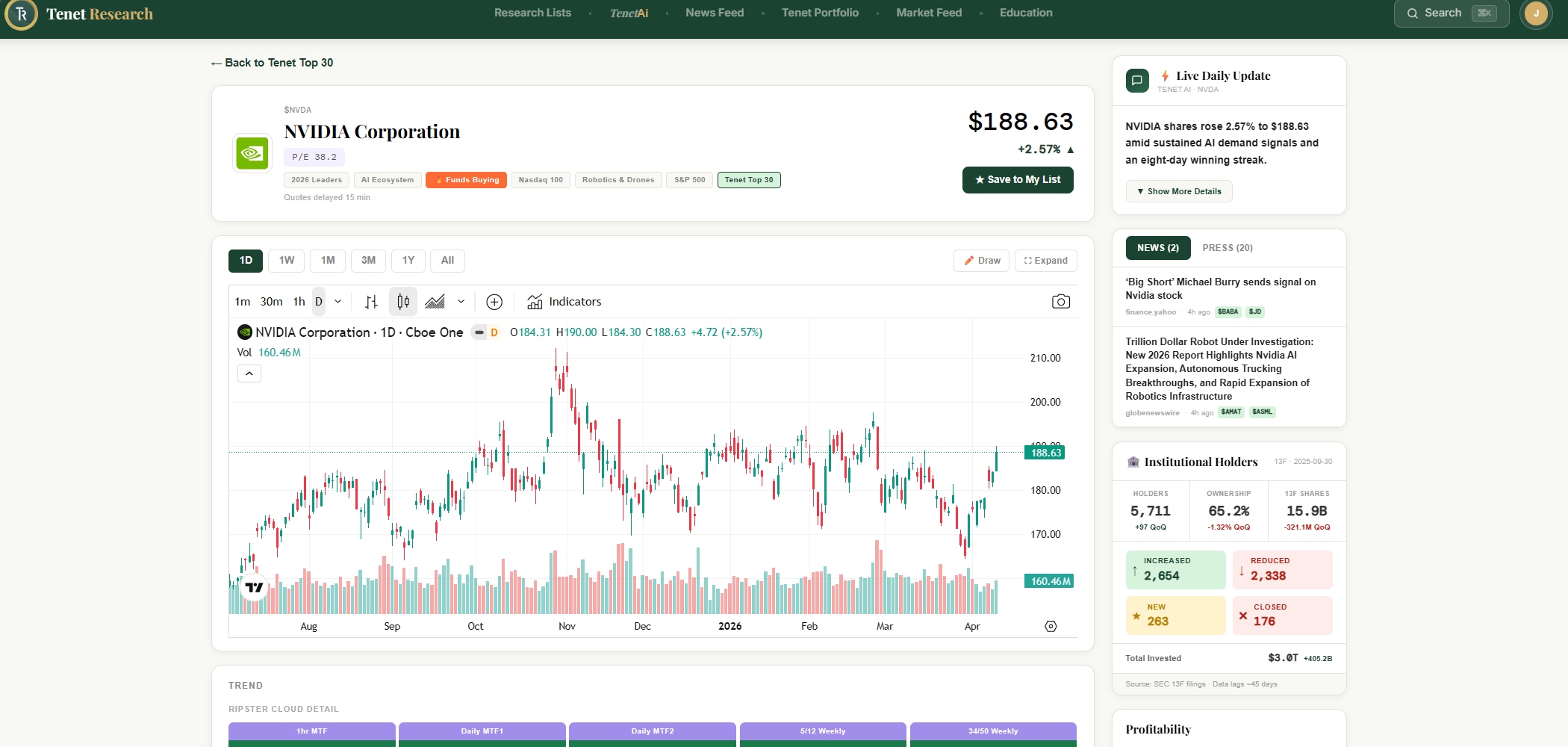Open Tenet Portfolio
The image size is (1568, 747).
(820, 13)
